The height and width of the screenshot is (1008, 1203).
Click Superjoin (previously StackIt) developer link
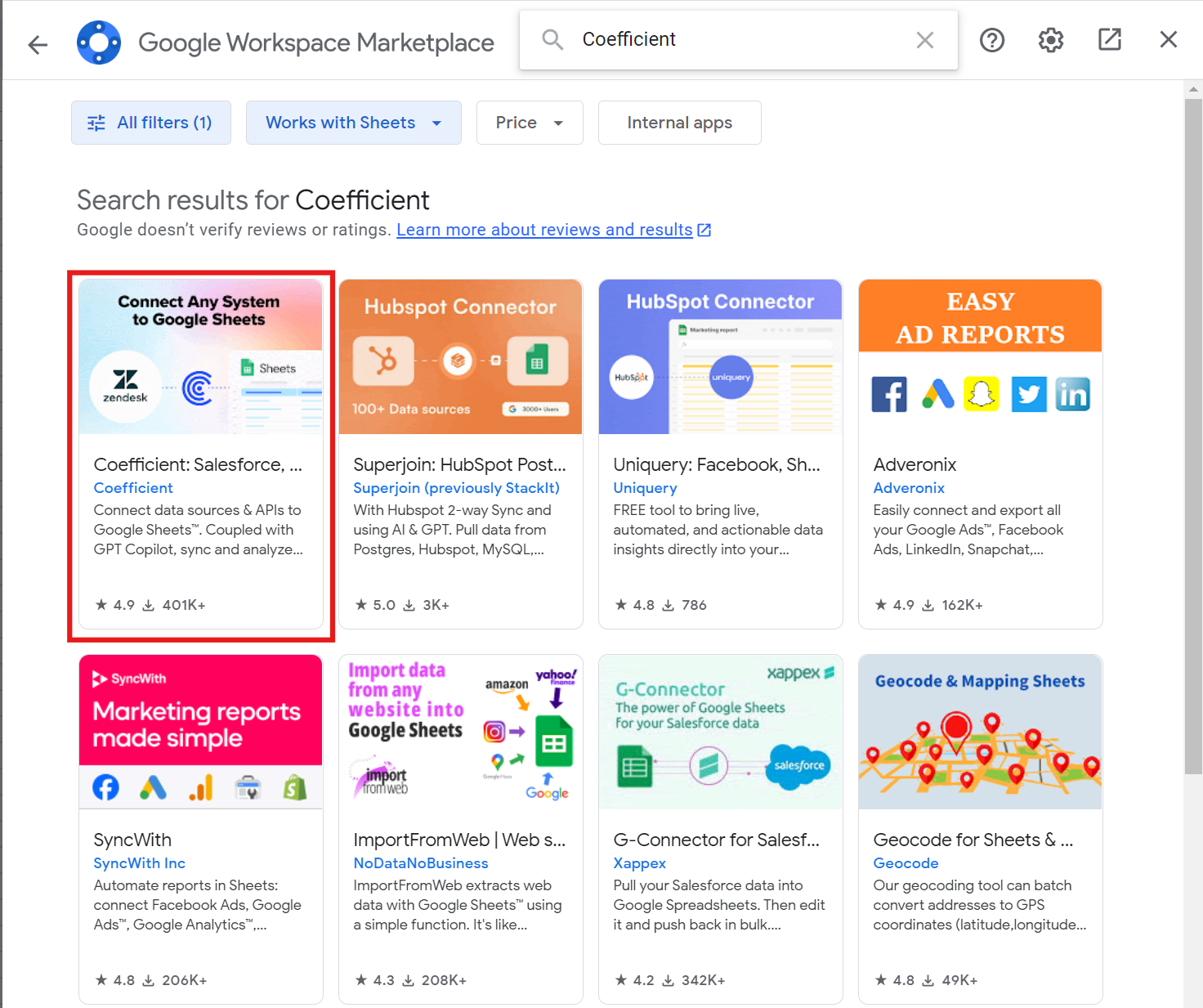click(456, 488)
